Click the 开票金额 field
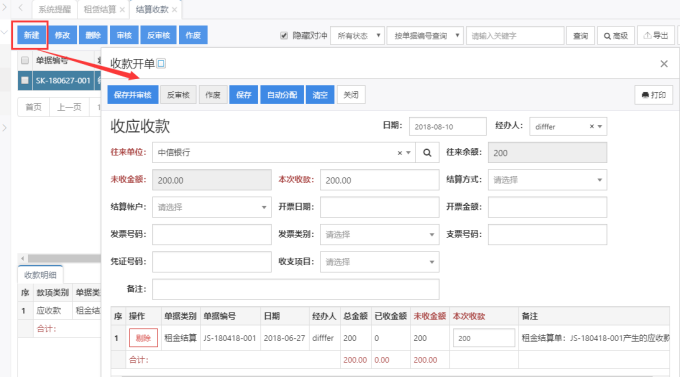 click(x=547, y=207)
